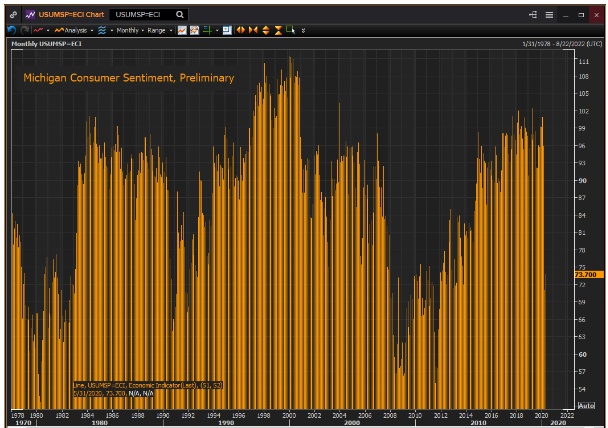Click the magnifier search icon
This screenshot has height=428, width=608.
pos(179,15)
